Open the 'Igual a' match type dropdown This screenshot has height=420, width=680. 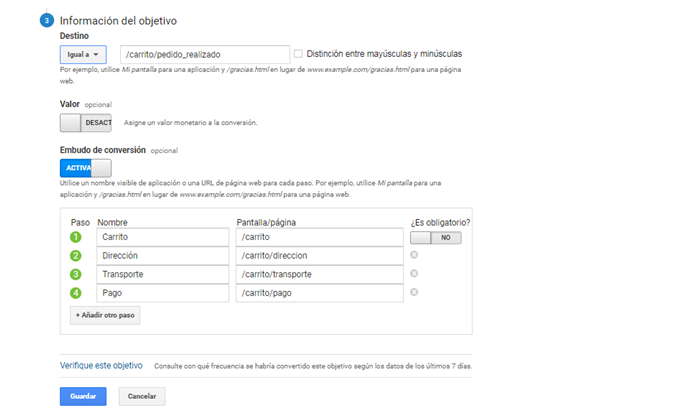(83, 55)
